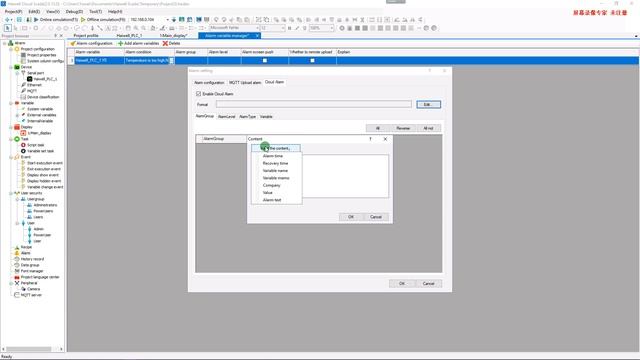
Task: Collapse the User security tree node
Action: tap(11, 193)
